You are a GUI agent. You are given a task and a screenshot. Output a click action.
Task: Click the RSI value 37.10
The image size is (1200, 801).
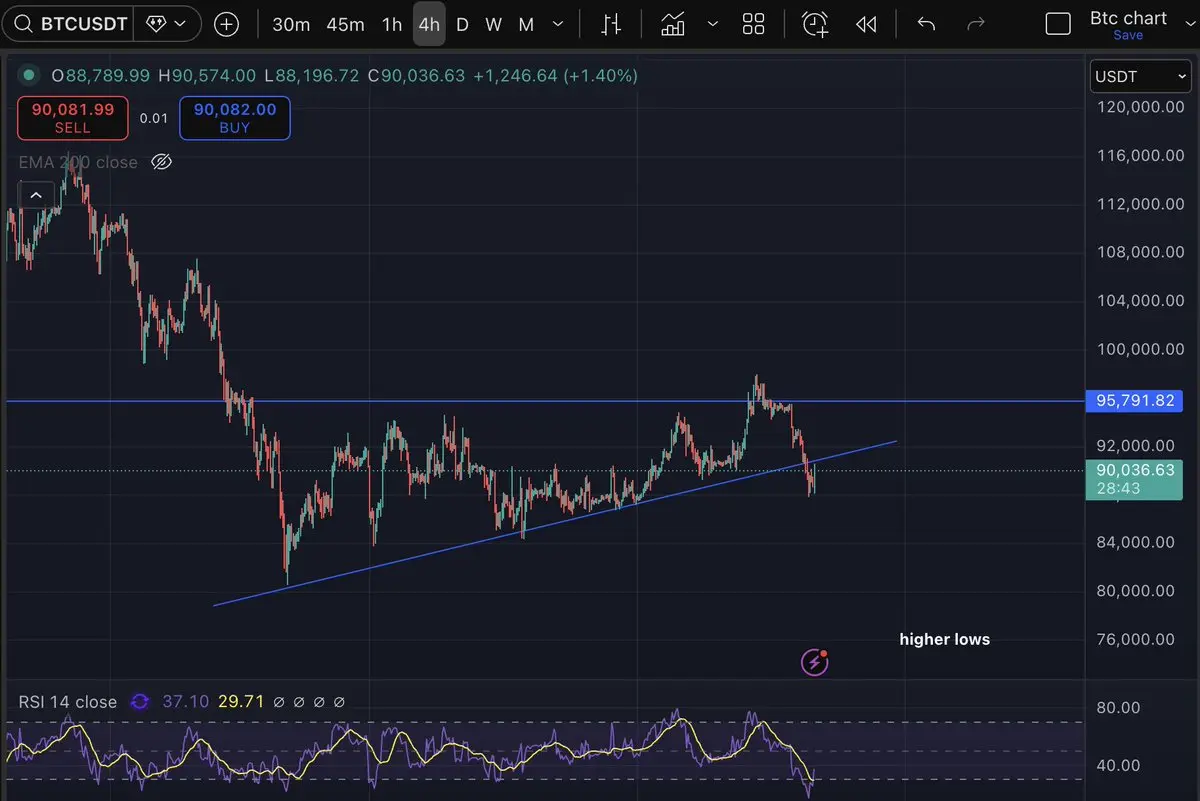(x=185, y=702)
